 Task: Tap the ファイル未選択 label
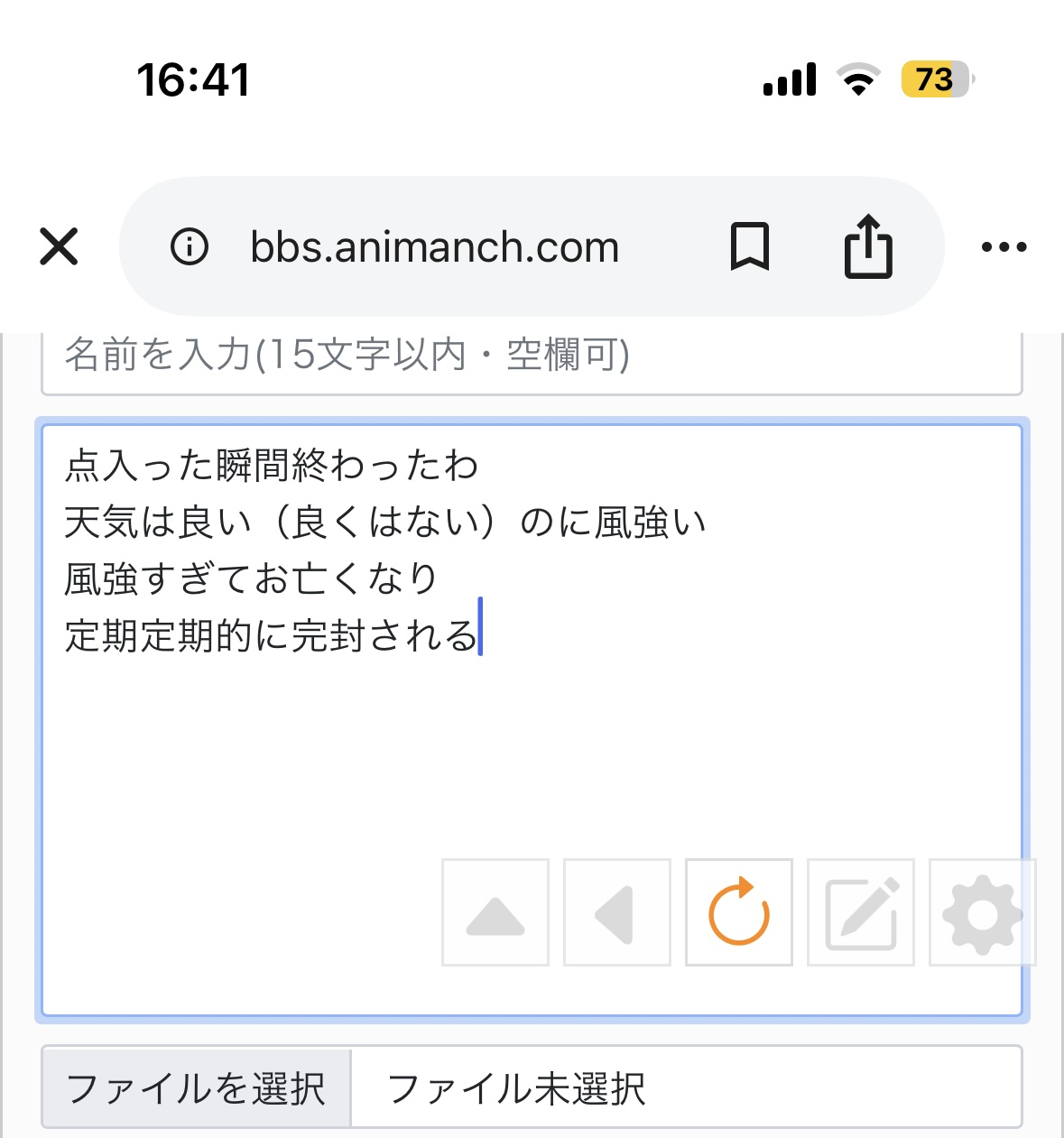tap(516, 1088)
